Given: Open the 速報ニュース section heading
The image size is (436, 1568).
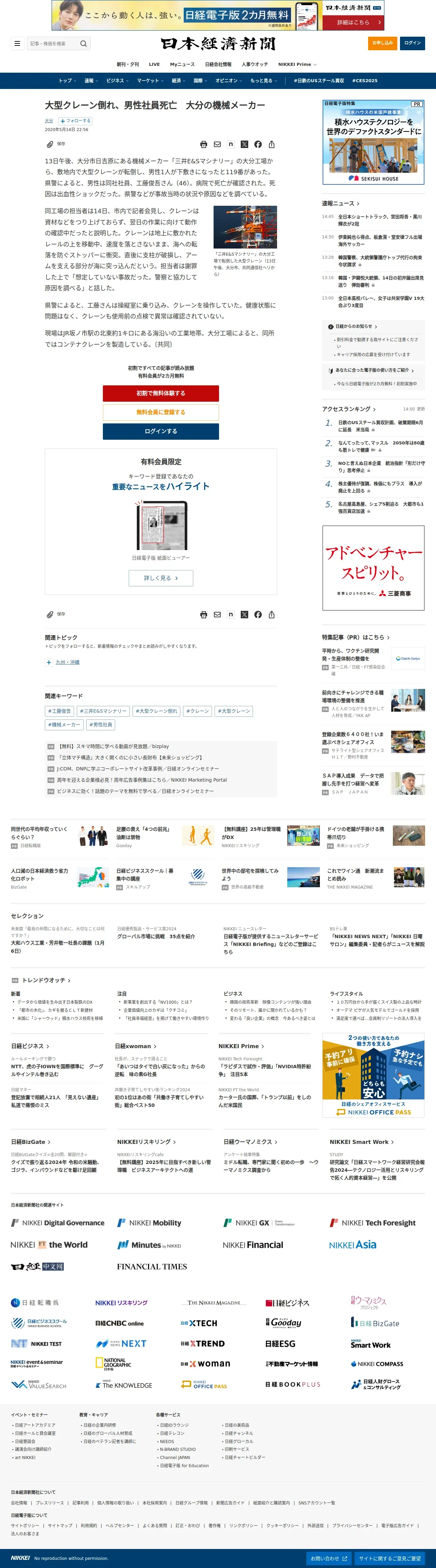Looking at the screenshot, I should [x=340, y=204].
